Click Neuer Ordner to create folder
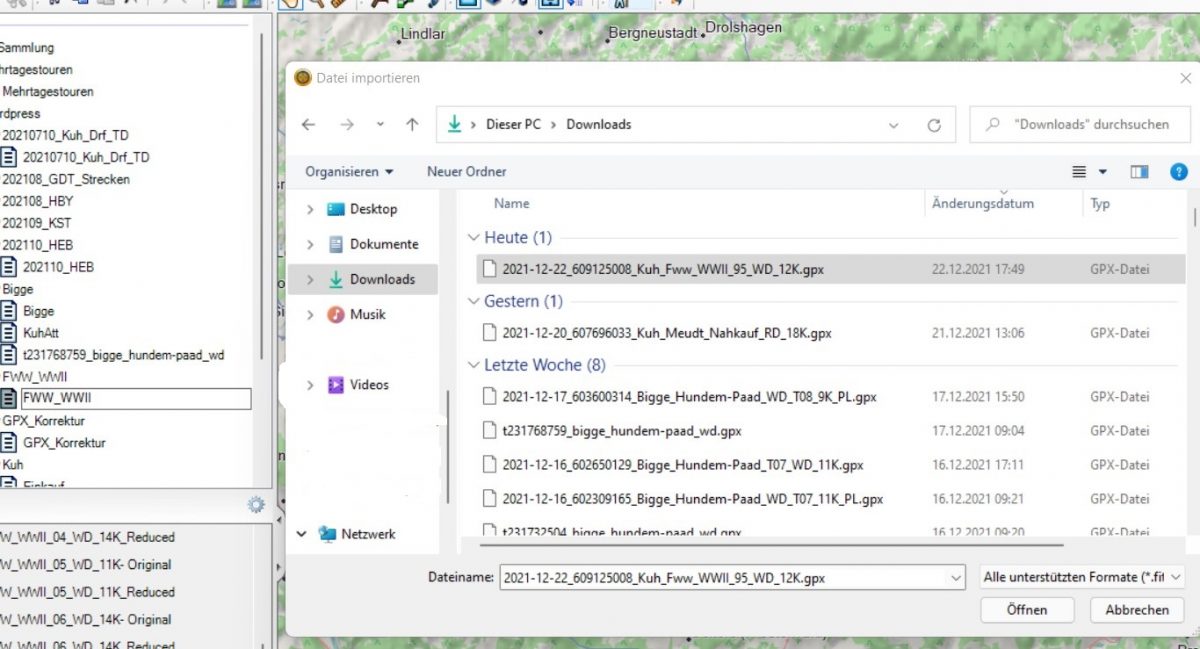 click(466, 172)
